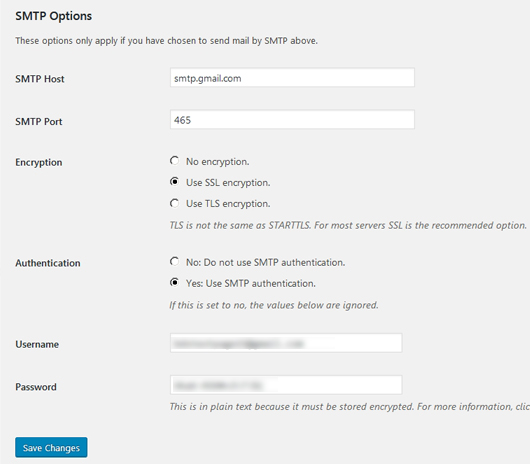The image size is (530, 464).
Task: Choose No: Do not use SMTP authentication
Action: coord(174,262)
